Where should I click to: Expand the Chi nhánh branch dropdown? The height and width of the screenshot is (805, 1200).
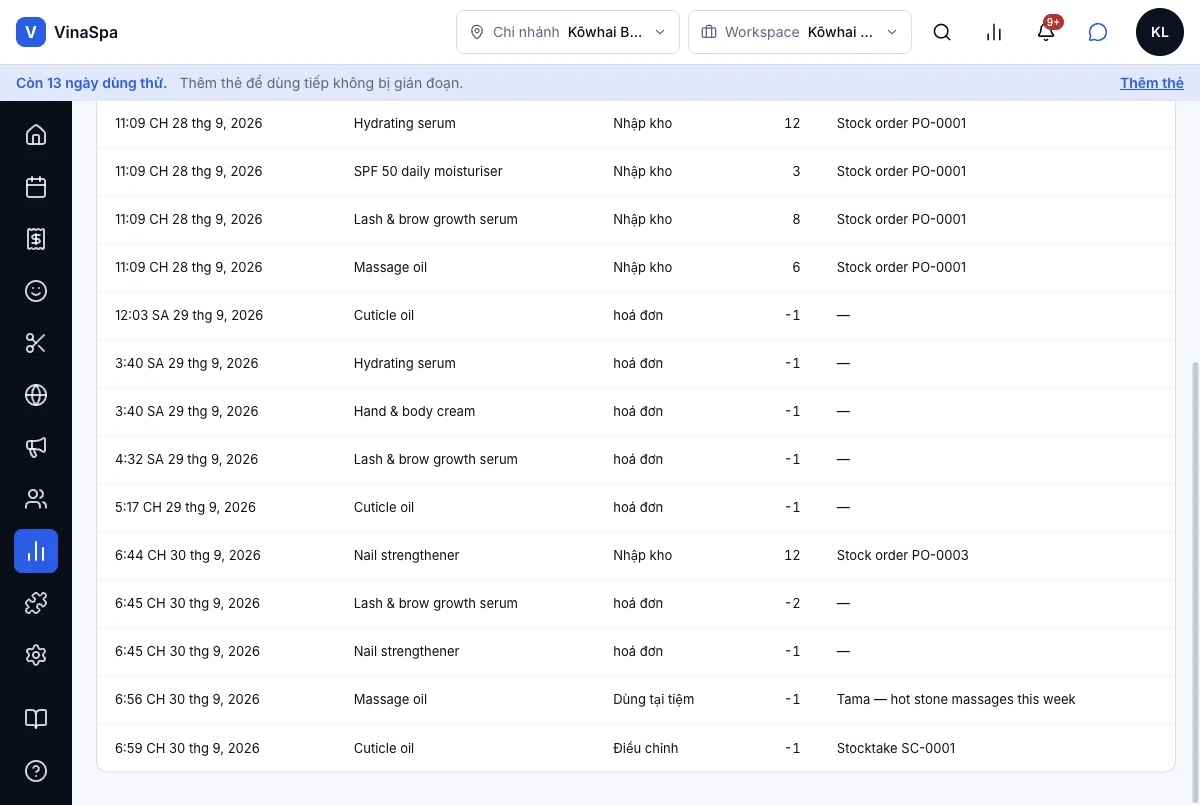[x=568, y=32]
